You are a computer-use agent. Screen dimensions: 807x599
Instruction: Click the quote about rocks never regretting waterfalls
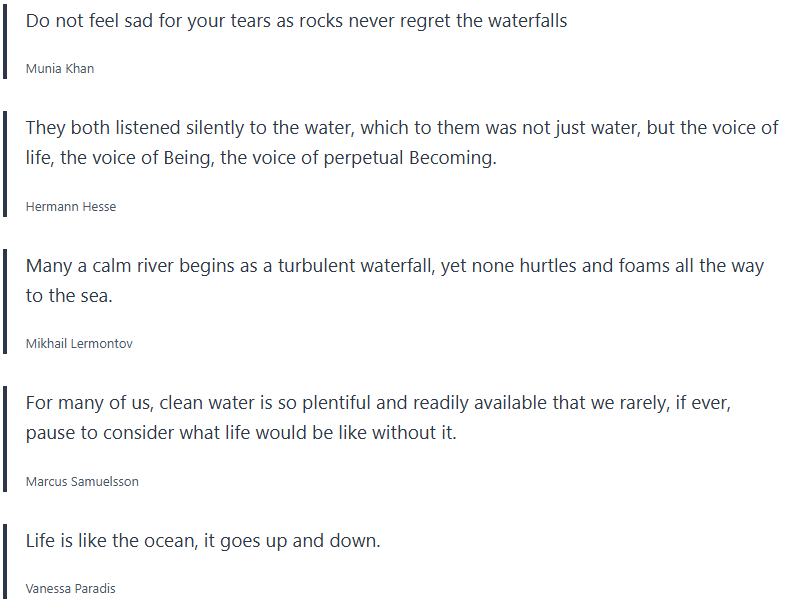coord(296,21)
